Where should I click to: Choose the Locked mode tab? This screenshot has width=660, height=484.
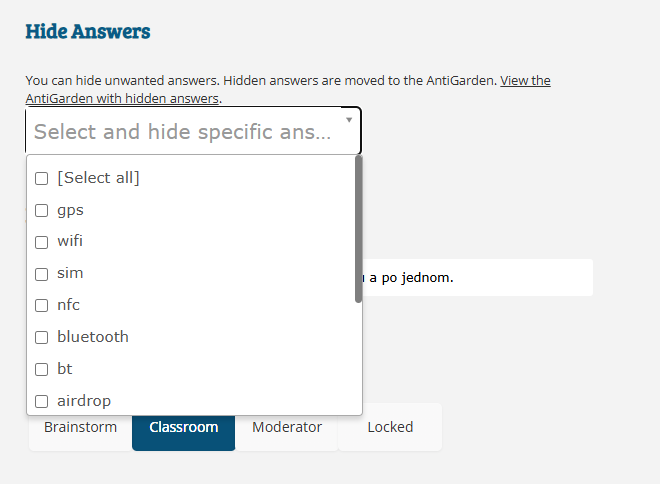pos(390,427)
